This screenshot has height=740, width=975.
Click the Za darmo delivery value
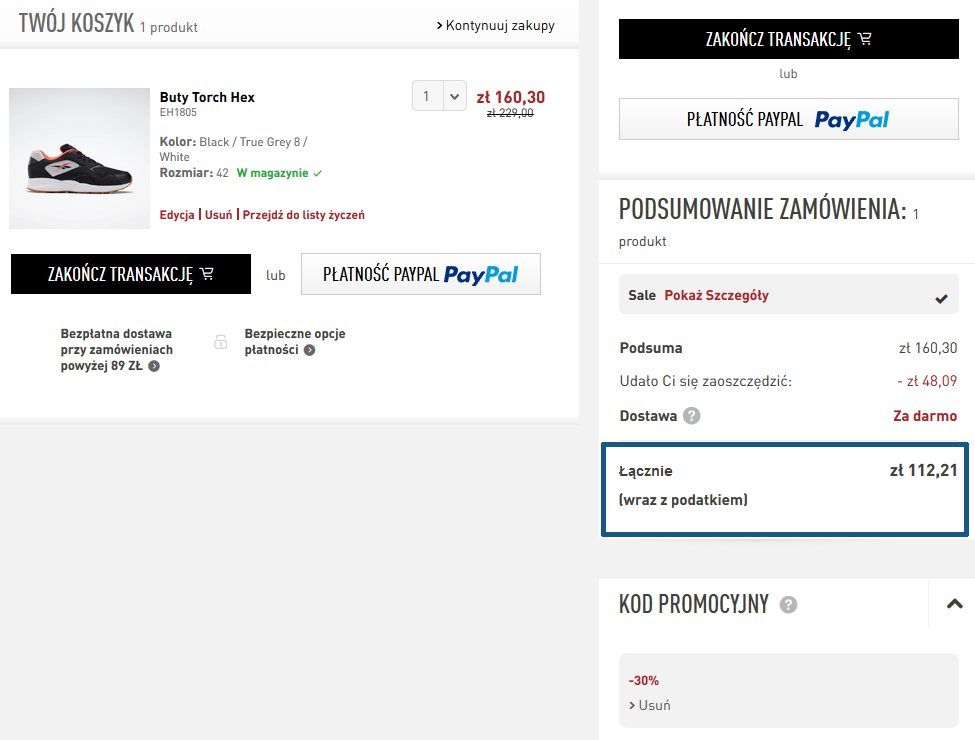coord(925,416)
